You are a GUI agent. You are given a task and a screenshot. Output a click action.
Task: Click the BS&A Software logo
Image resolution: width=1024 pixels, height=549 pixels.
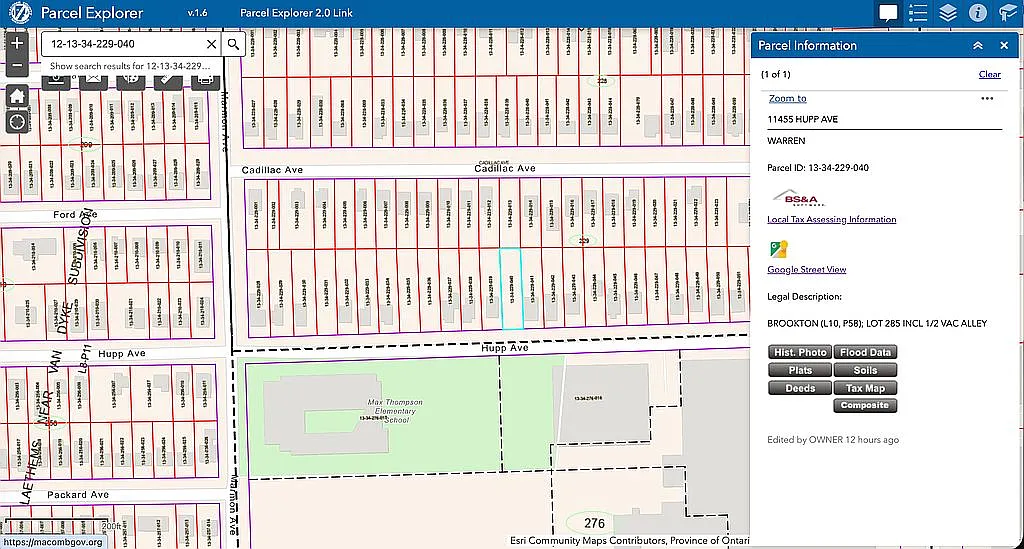799,198
